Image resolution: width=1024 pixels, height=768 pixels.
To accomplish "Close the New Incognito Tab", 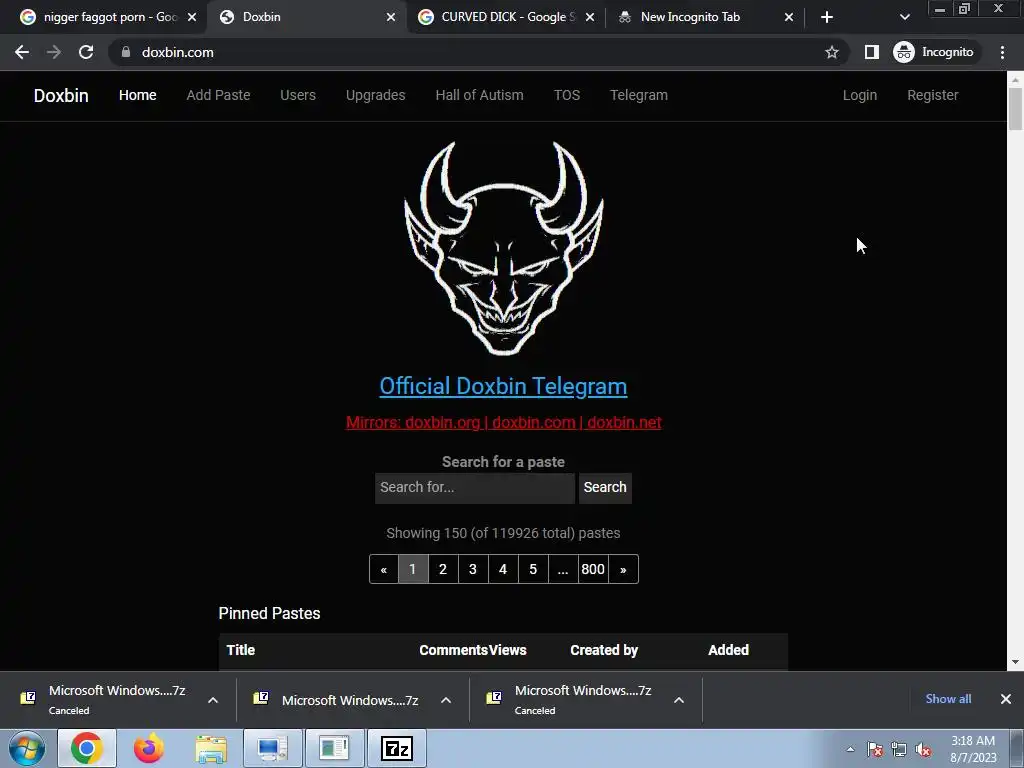I will coord(788,17).
